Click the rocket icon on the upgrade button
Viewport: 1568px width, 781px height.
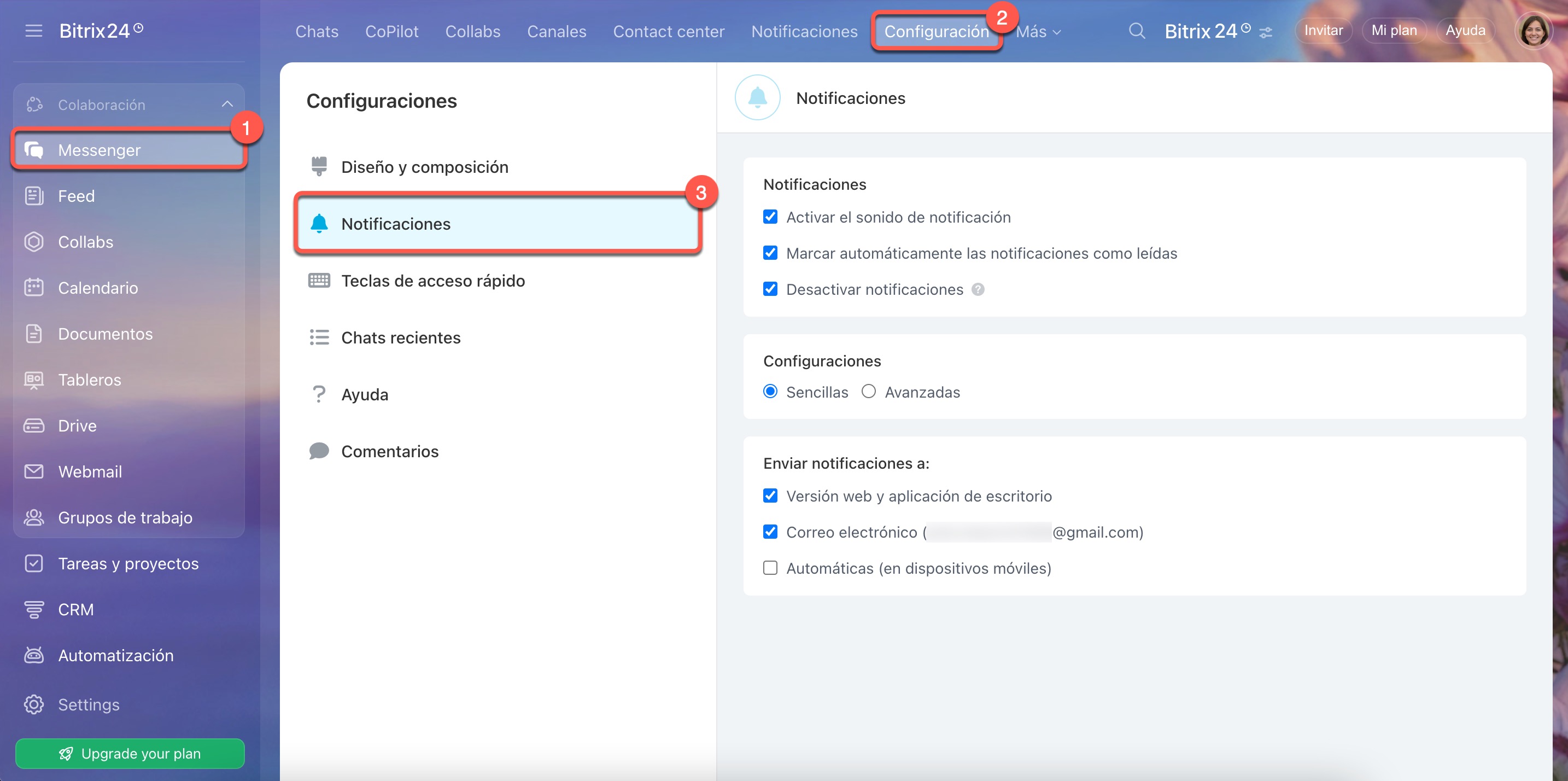point(66,754)
